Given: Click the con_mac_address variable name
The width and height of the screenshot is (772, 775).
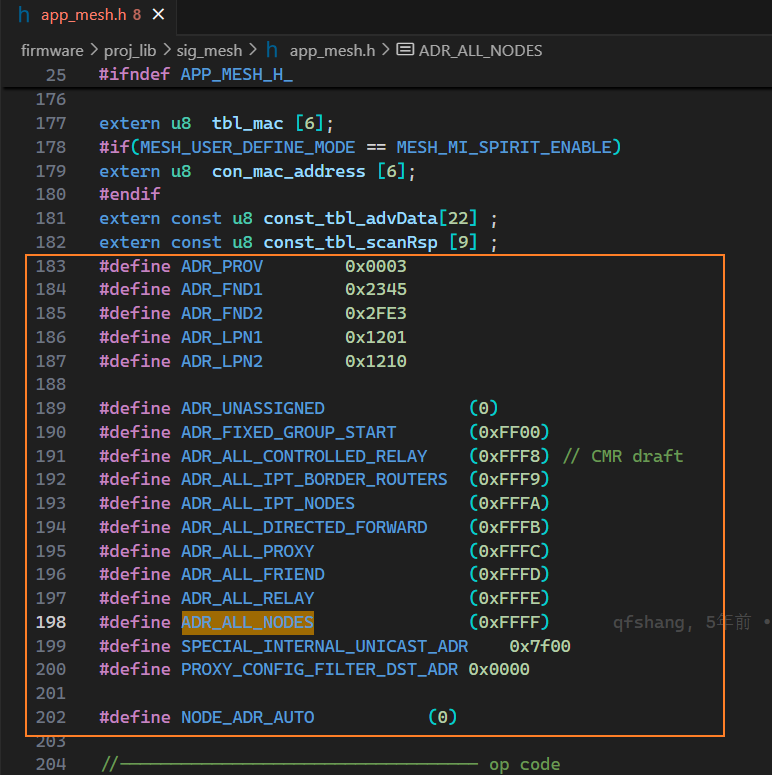Looking at the screenshot, I should (x=289, y=171).
